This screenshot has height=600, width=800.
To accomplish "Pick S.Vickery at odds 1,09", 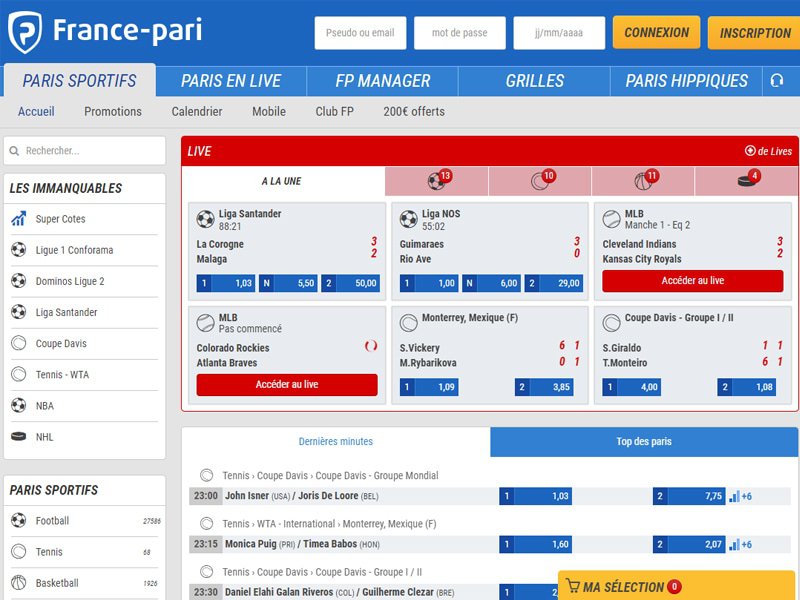I will [429, 387].
